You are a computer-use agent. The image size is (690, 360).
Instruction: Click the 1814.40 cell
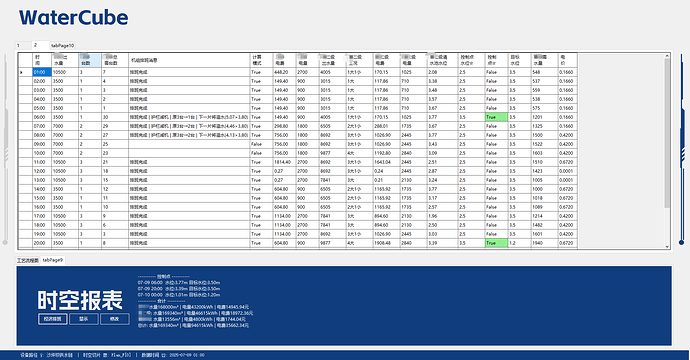[x=284, y=162]
